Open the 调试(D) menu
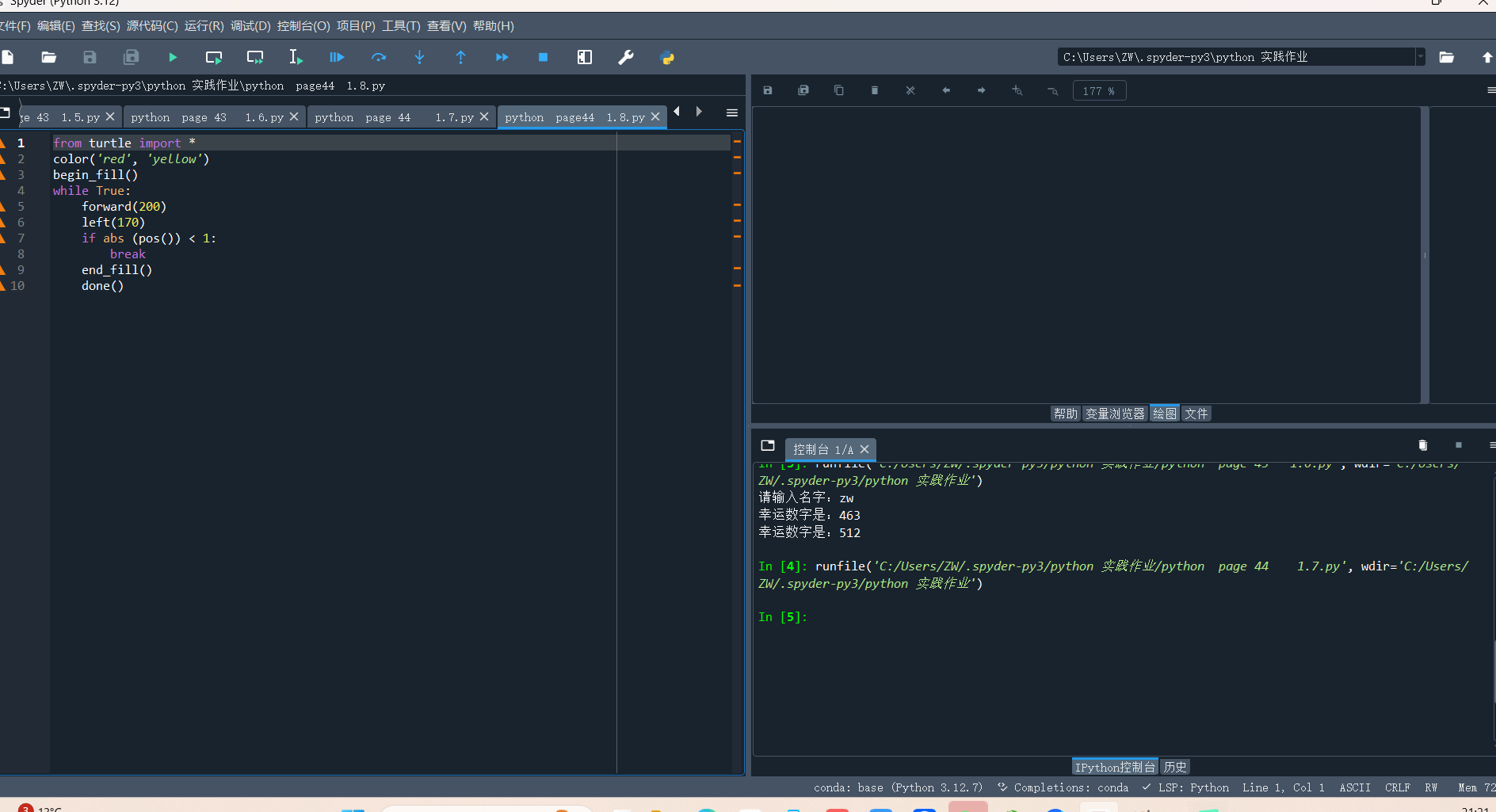The image size is (1496, 812). (x=250, y=26)
